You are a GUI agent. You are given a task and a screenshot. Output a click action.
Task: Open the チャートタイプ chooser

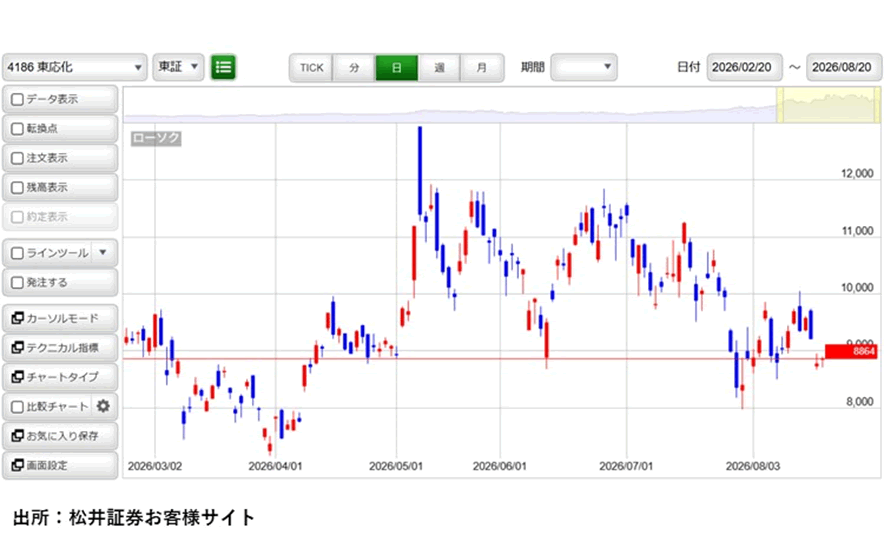pos(60,377)
